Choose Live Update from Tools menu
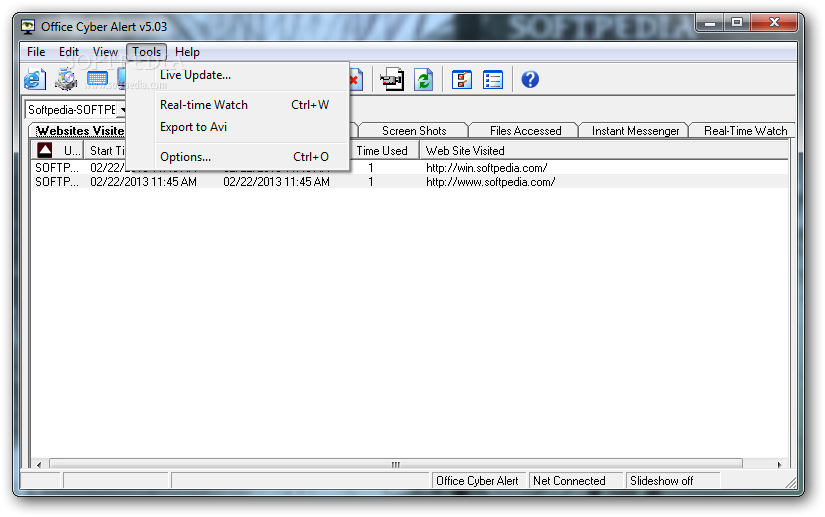 point(195,75)
